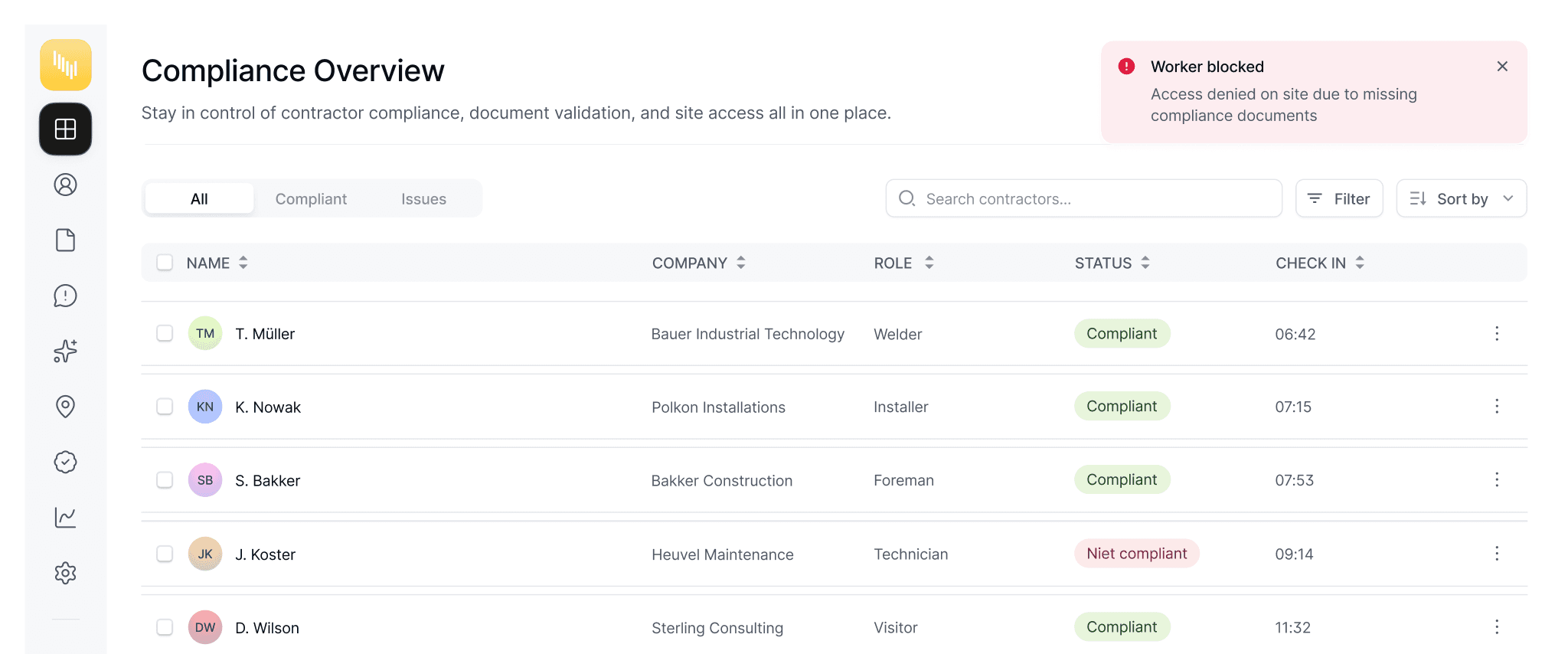Click Heuvel Maintenance company cell
The width and height of the screenshot is (1568, 654).
[x=723, y=554]
